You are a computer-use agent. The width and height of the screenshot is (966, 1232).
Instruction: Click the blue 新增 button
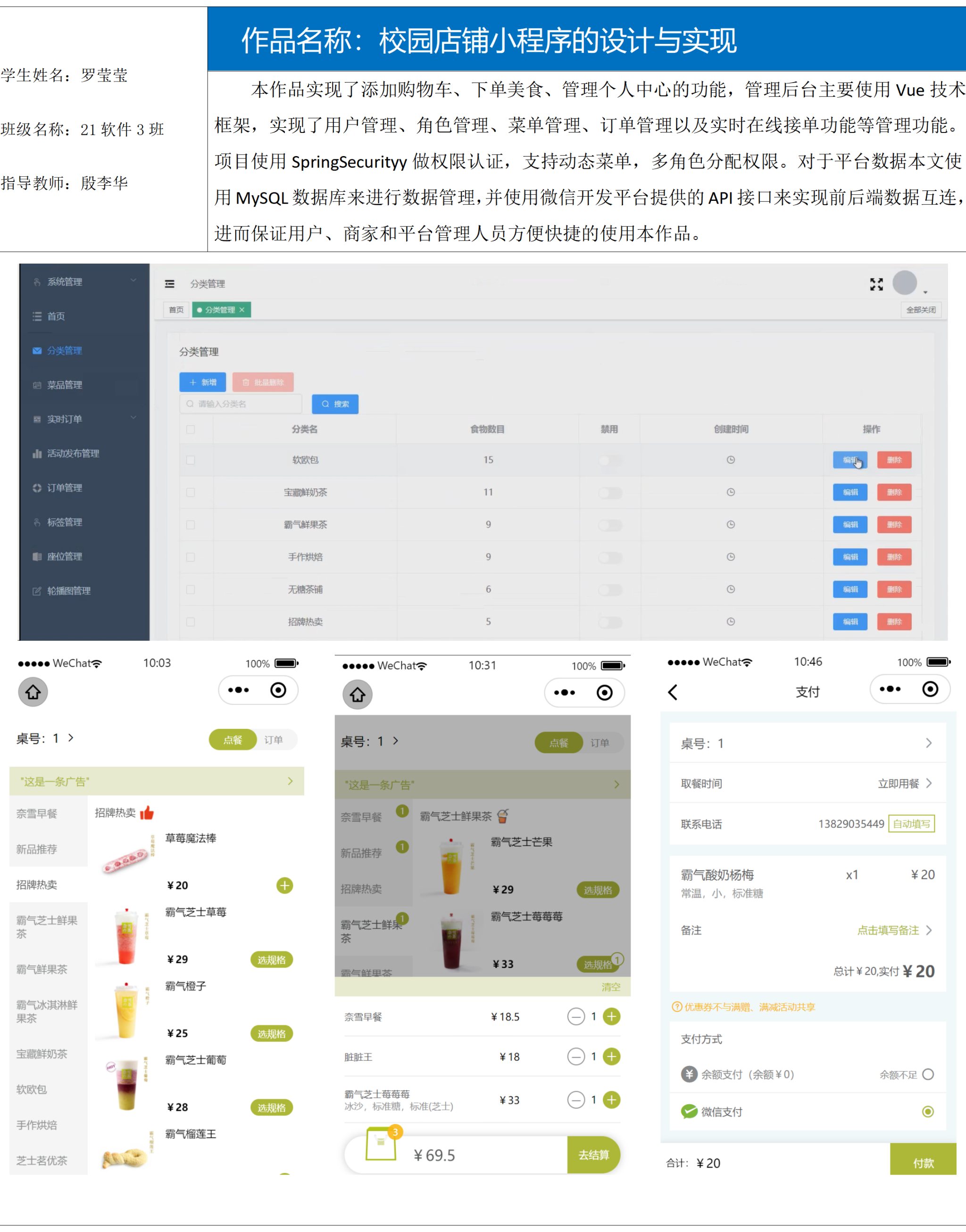coord(202,382)
